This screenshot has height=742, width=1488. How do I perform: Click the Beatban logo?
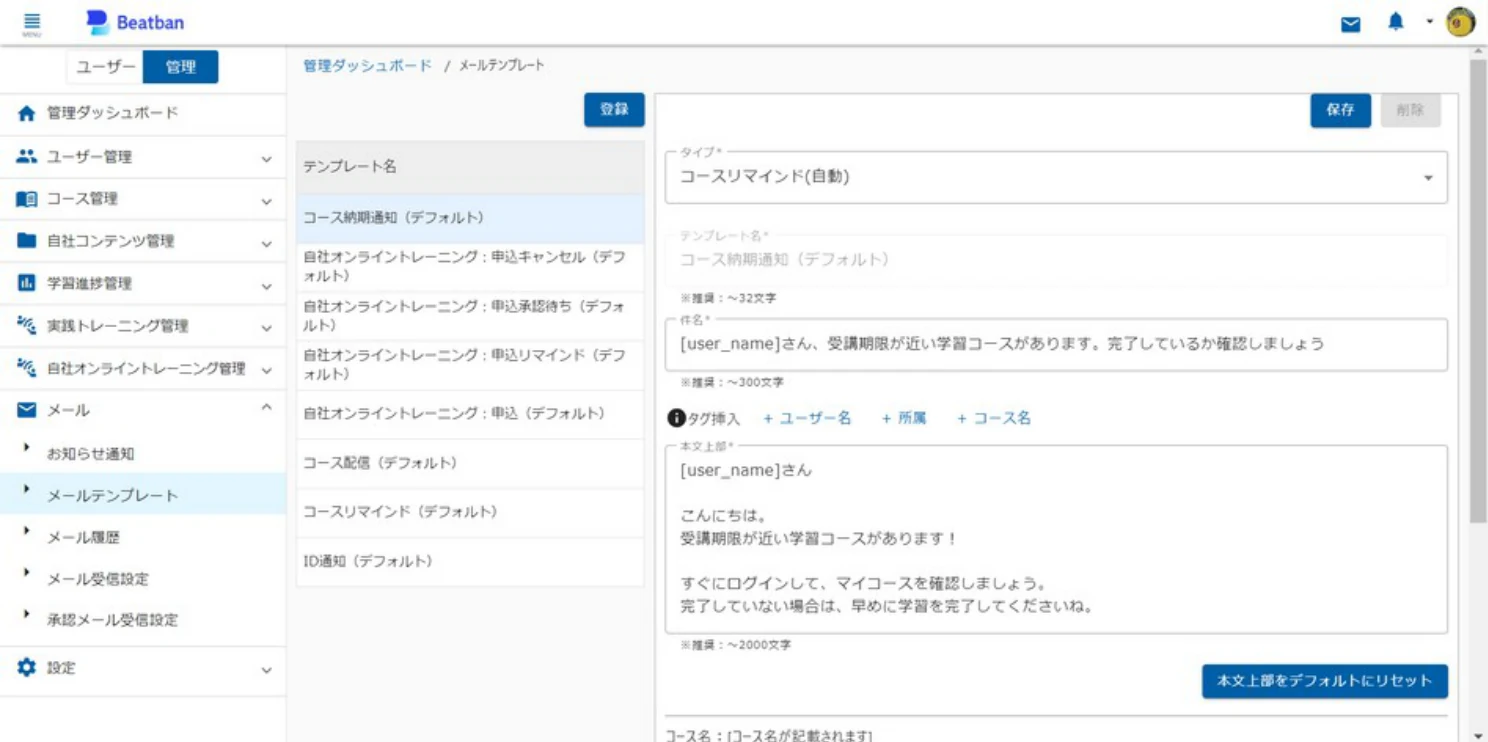pyautogui.click(x=135, y=22)
